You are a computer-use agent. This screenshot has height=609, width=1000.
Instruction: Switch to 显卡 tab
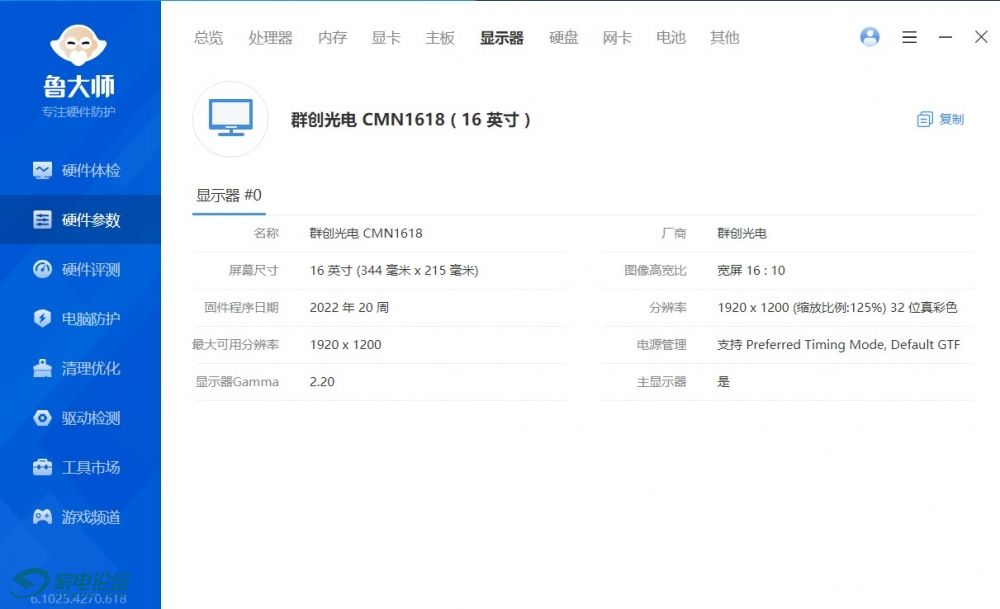tap(386, 38)
